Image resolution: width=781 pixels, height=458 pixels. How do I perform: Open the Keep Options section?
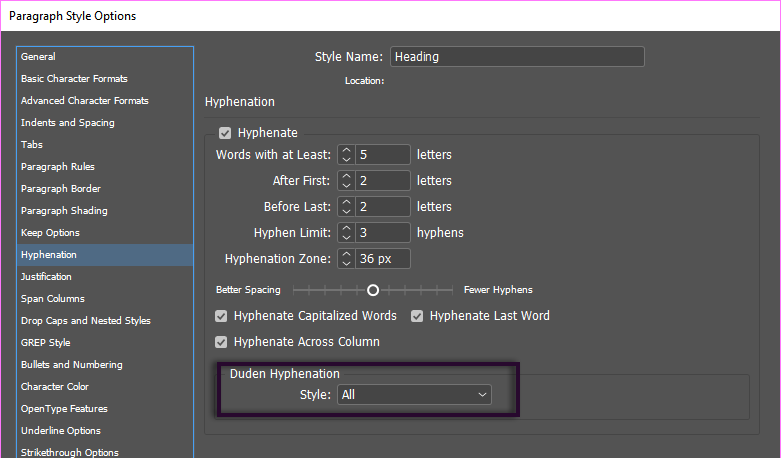pyautogui.click(x=50, y=233)
